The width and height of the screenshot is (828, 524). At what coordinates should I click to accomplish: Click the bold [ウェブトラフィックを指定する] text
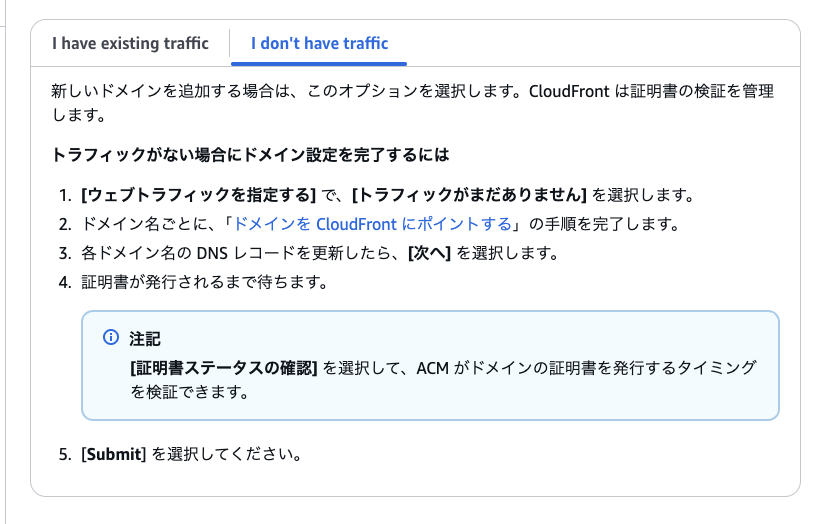[x=198, y=194]
